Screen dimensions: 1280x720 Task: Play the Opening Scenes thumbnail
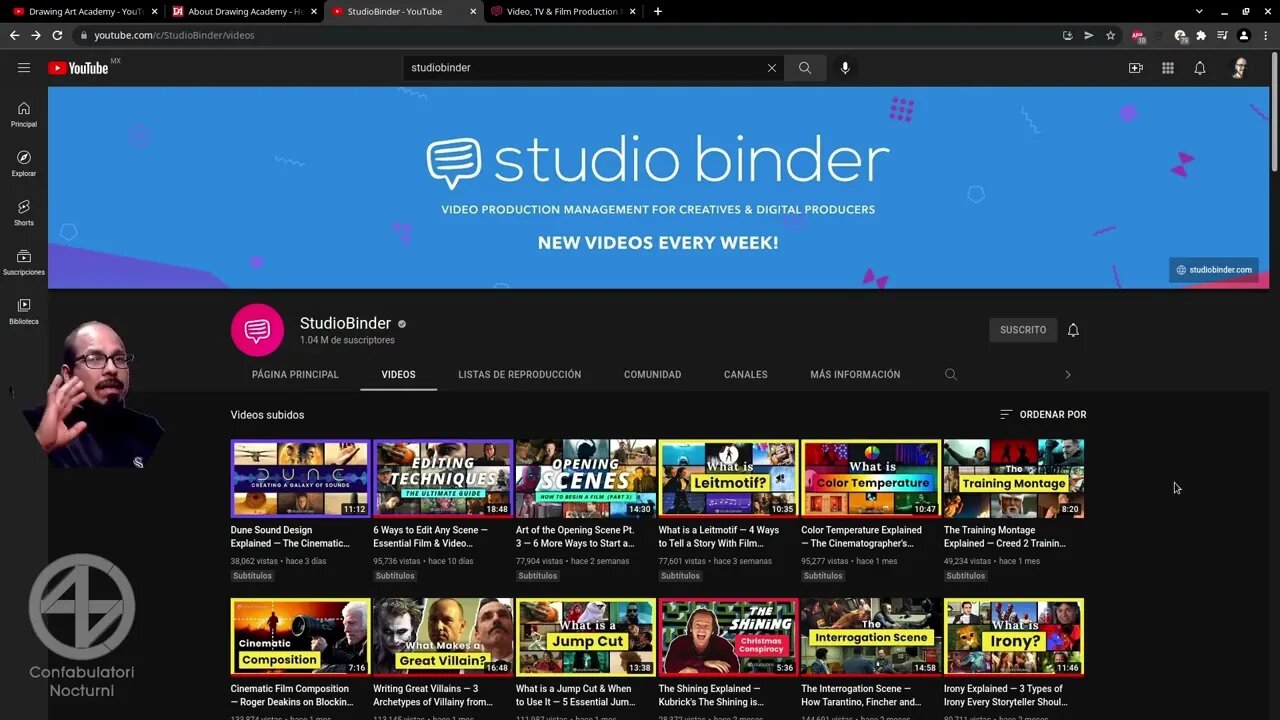click(585, 478)
